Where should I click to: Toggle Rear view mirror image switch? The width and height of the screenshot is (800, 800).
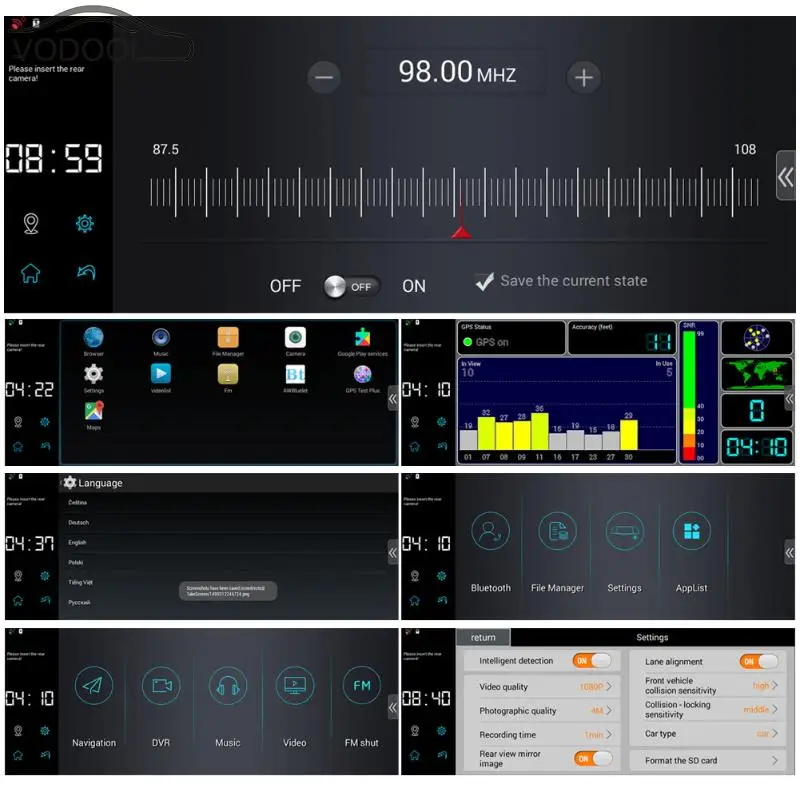(x=593, y=759)
